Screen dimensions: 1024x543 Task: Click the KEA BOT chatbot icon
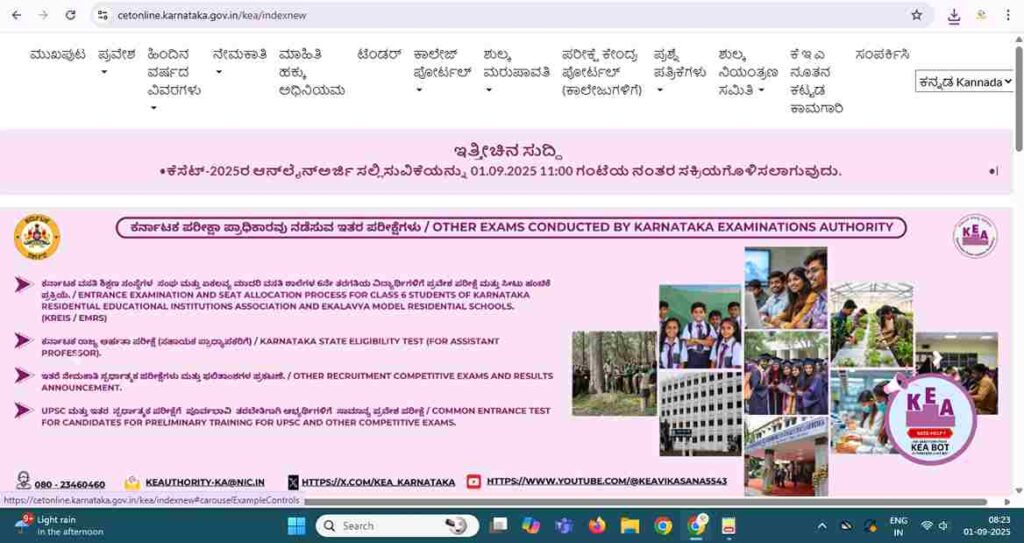931,419
